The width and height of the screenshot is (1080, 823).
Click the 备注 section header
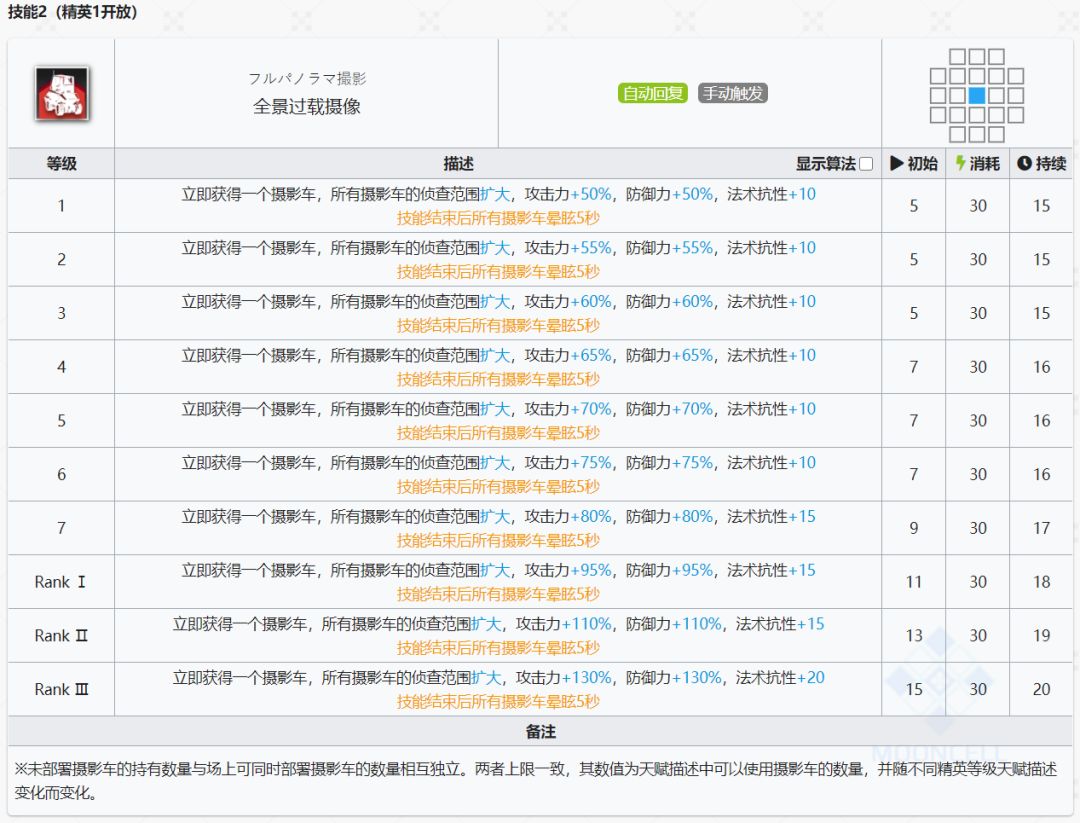[x=540, y=731]
